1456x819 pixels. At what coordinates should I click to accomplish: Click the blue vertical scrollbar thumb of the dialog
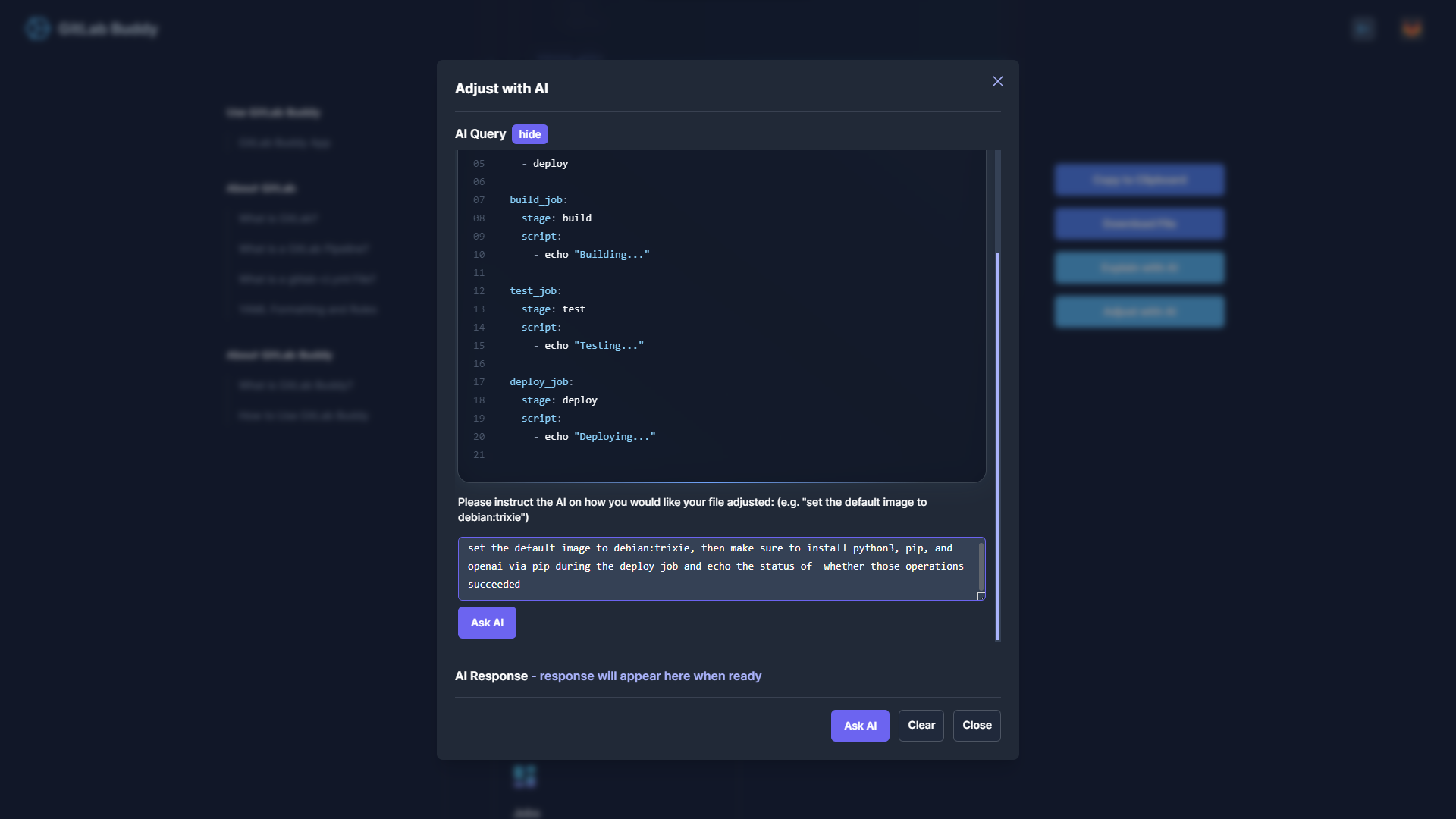point(998,446)
